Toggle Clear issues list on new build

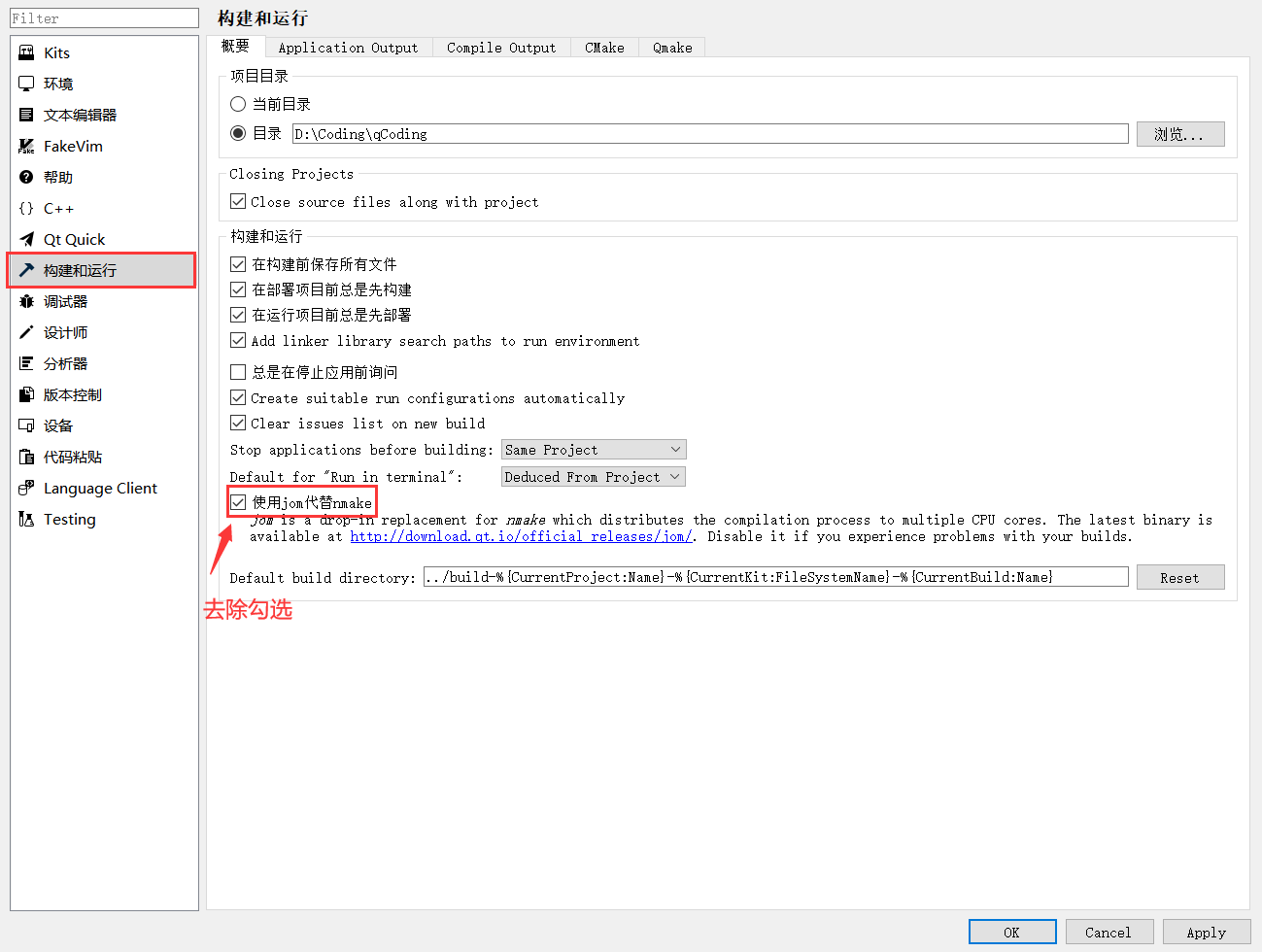[238, 423]
